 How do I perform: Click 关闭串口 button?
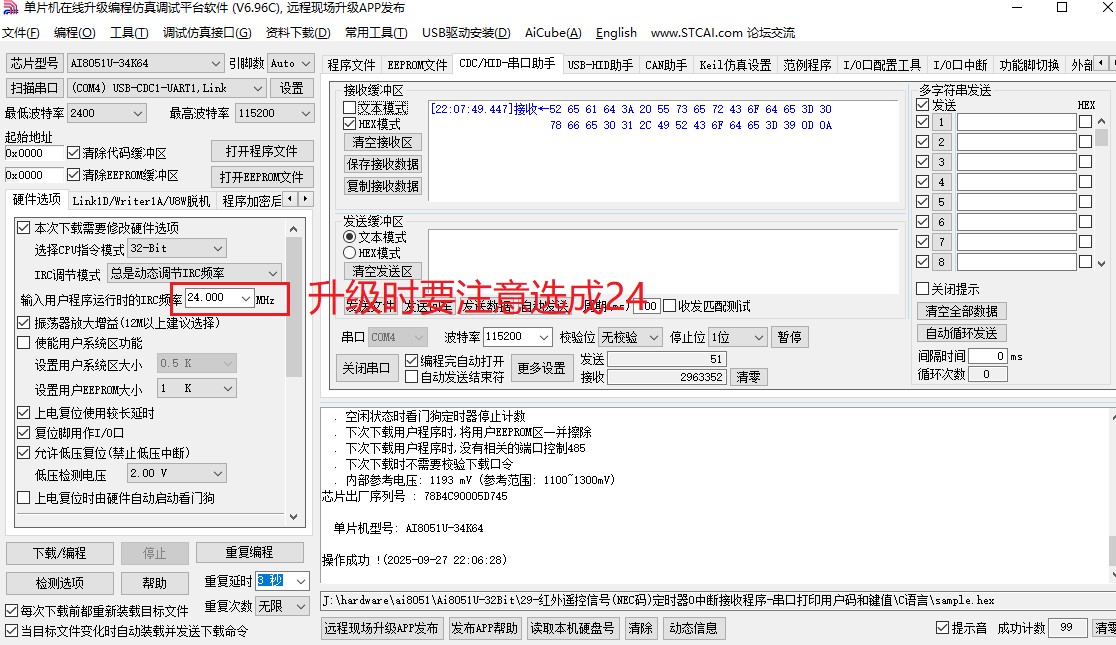tap(366, 368)
